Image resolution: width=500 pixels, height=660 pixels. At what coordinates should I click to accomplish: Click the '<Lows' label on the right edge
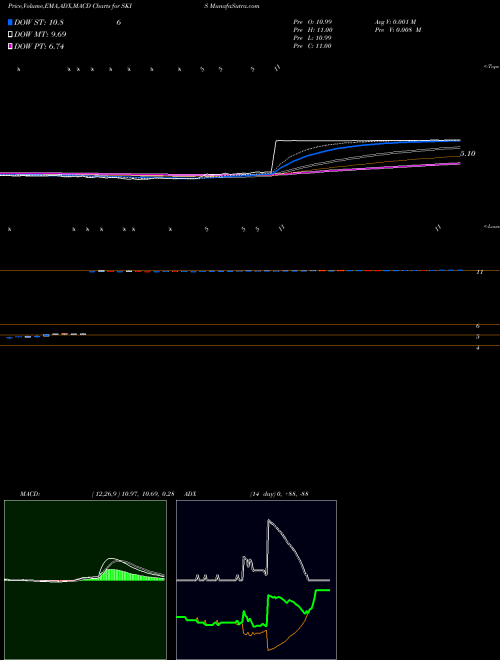pyautogui.click(x=492, y=226)
